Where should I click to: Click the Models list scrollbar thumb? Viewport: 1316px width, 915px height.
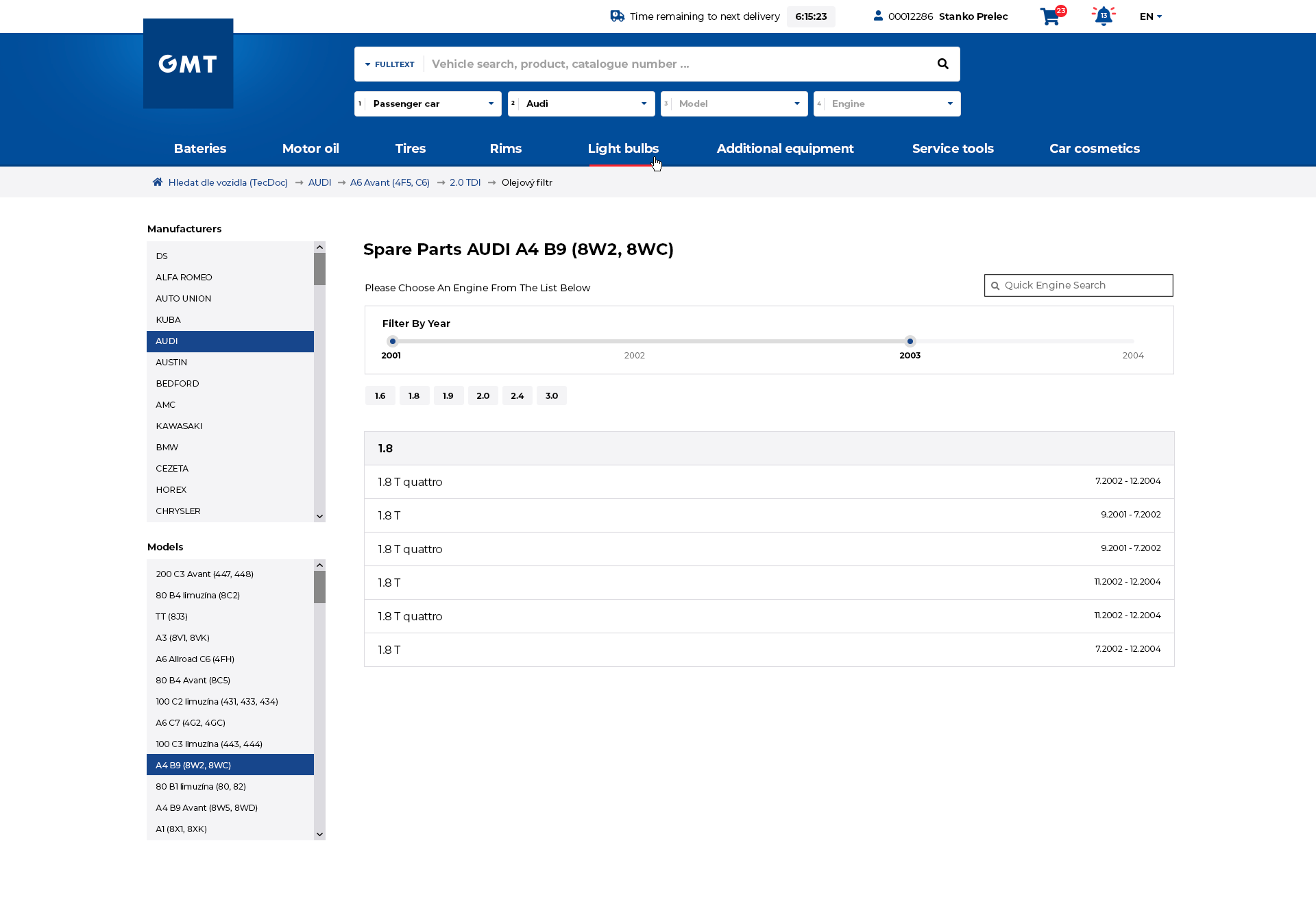coord(319,587)
